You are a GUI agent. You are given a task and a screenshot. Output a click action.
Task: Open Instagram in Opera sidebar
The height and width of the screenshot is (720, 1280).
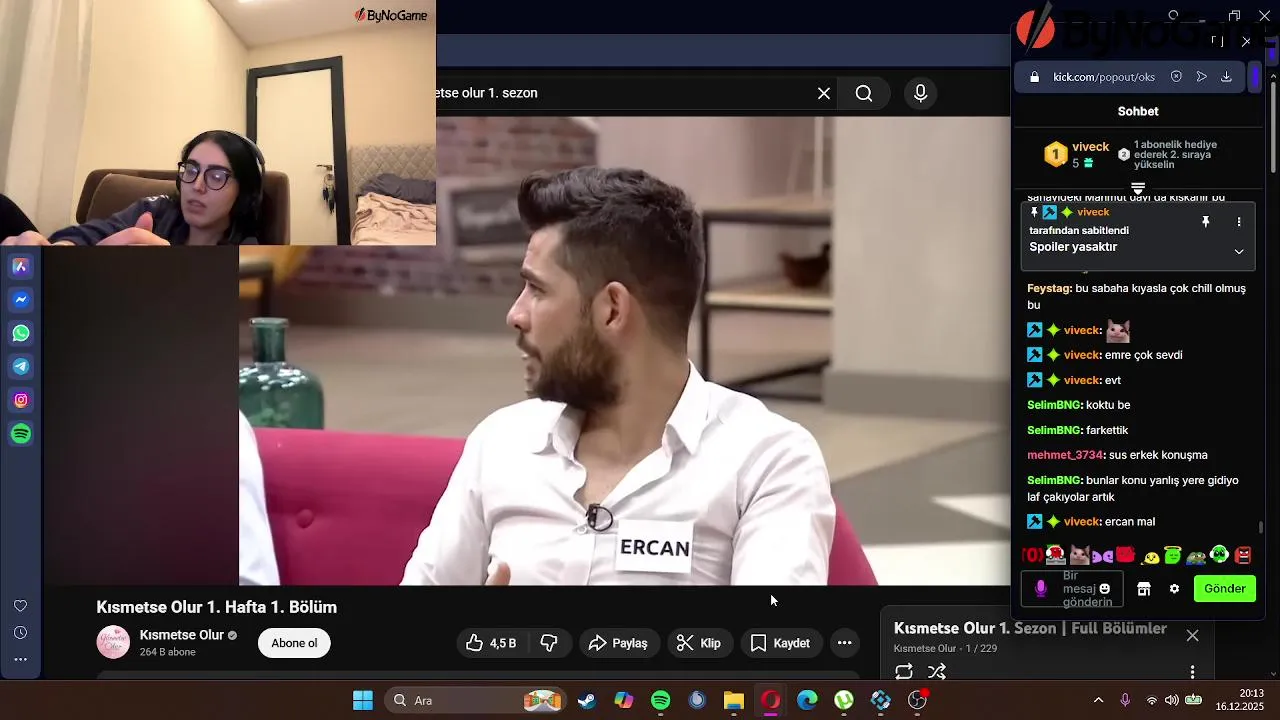[21, 400]
